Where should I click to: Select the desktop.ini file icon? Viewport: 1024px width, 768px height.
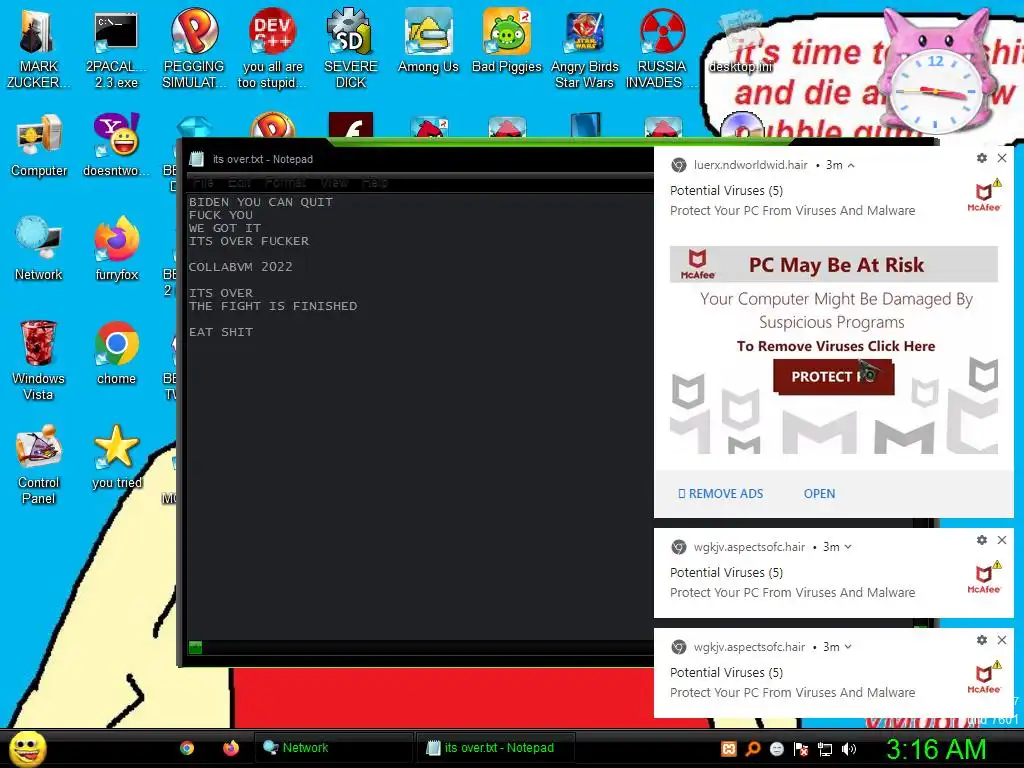point(741,40)
